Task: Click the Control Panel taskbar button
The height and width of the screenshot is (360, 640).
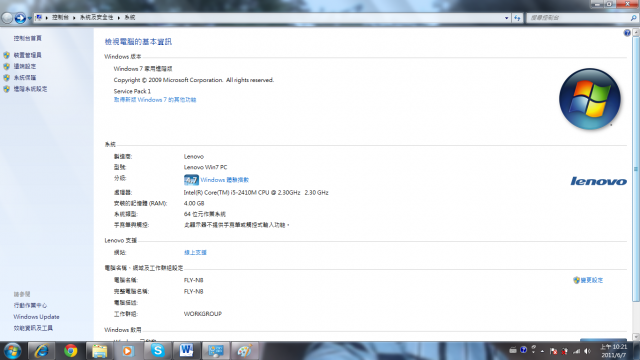Action: coord(216,351)
